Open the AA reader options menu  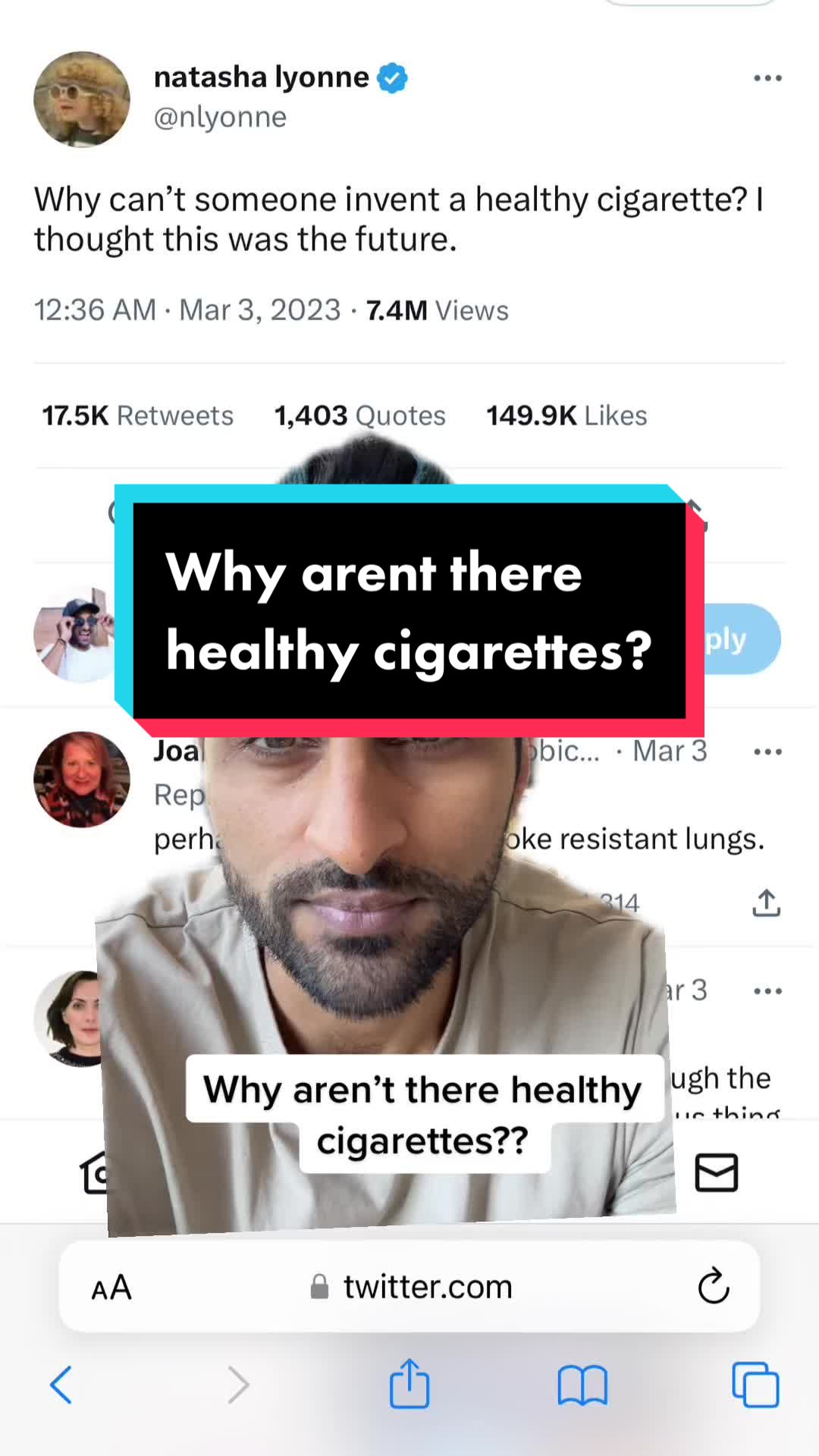pyautogui.click(x=111, y=1288)
